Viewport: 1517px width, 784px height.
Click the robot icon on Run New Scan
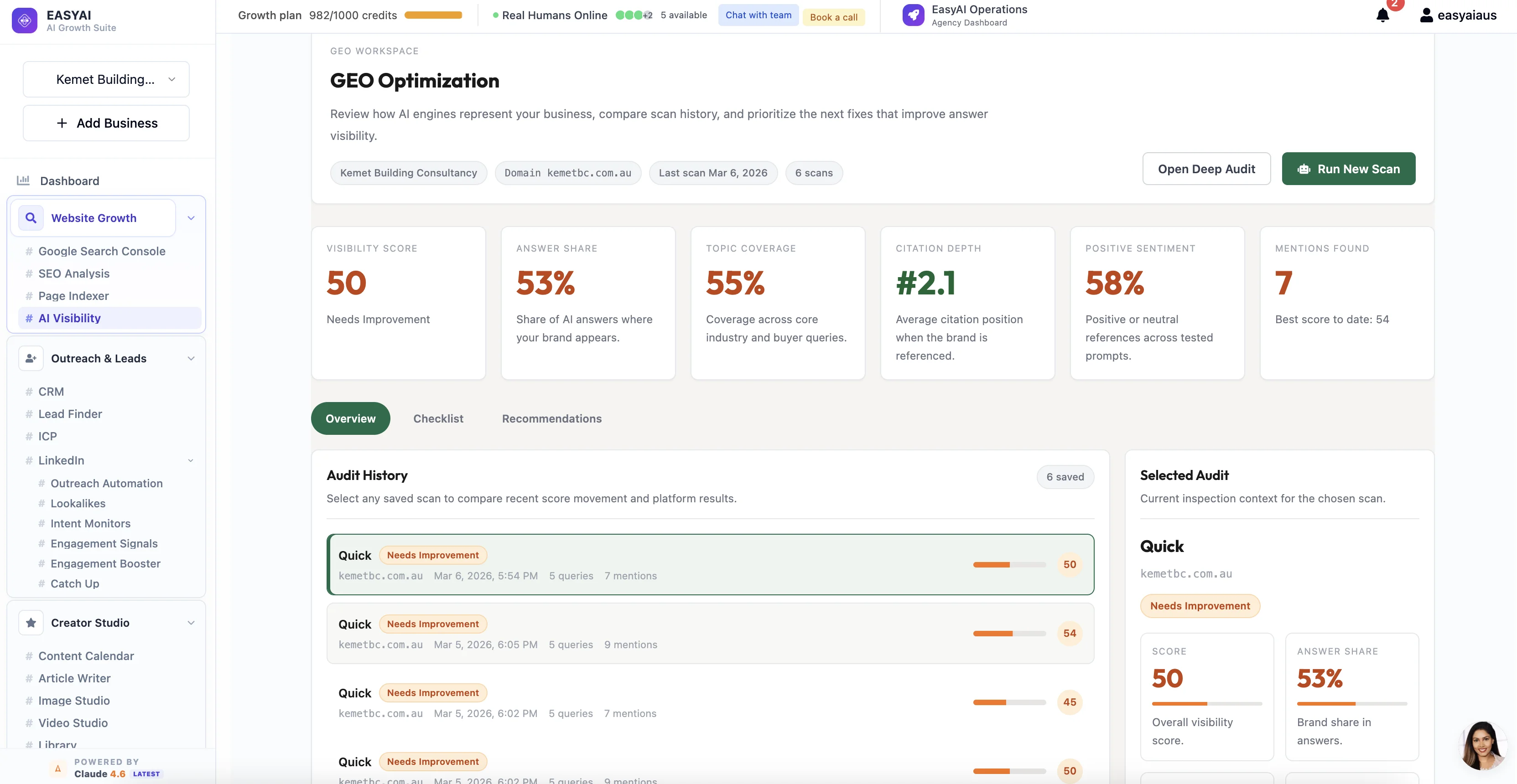coord(1304,170)
